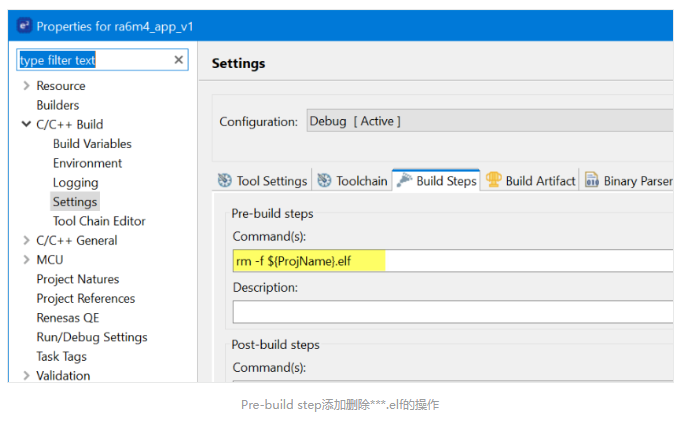Switch to the Toolchain tab
683x422 pixels.
[352, 180]
